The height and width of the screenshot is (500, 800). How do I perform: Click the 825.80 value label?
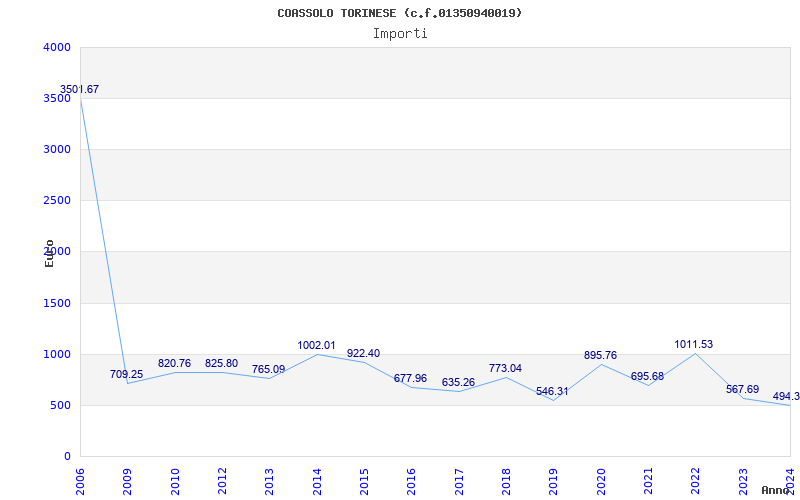(x=221, y=363)
